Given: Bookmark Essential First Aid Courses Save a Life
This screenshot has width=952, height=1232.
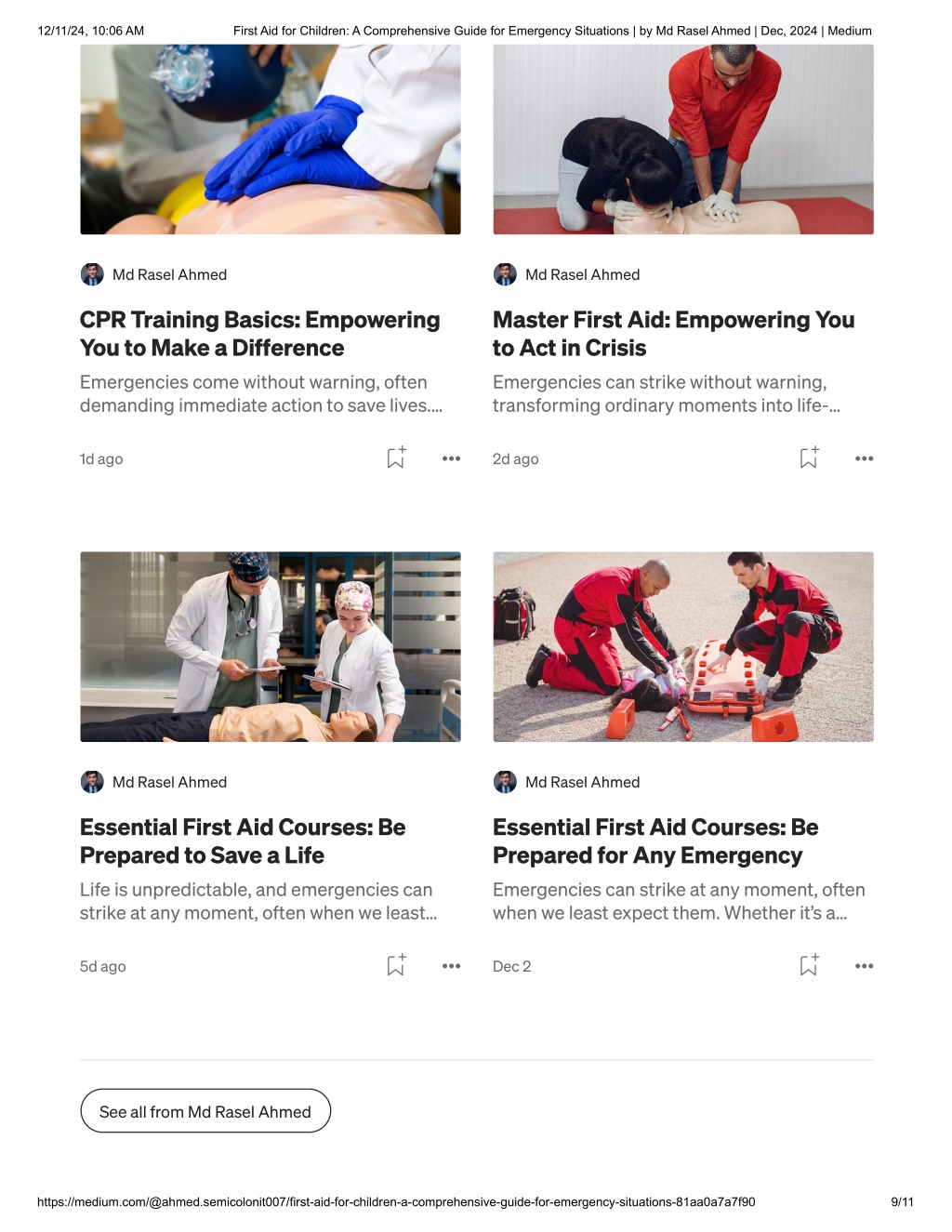Looking at the screenshot, I should coord(396,965).
